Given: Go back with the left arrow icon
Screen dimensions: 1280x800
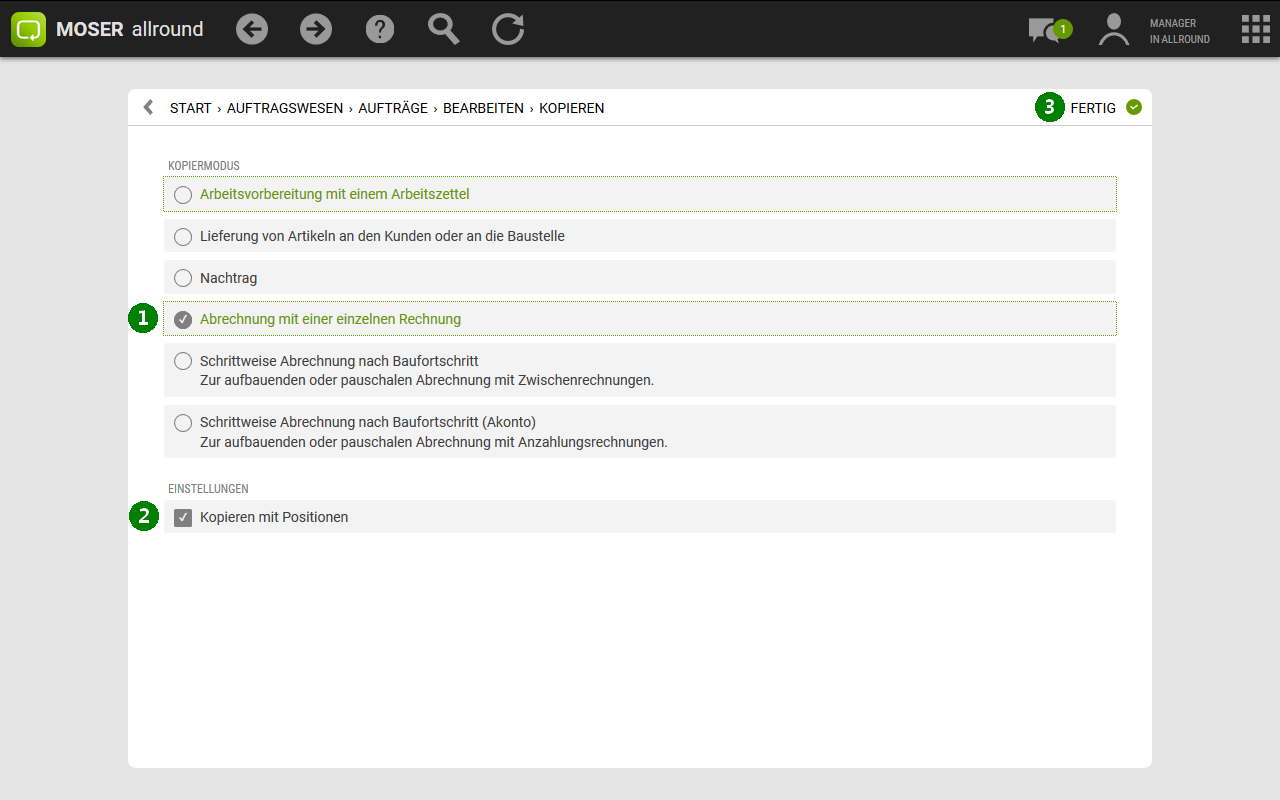Looking at the screenshot, I should coord(252,29).
